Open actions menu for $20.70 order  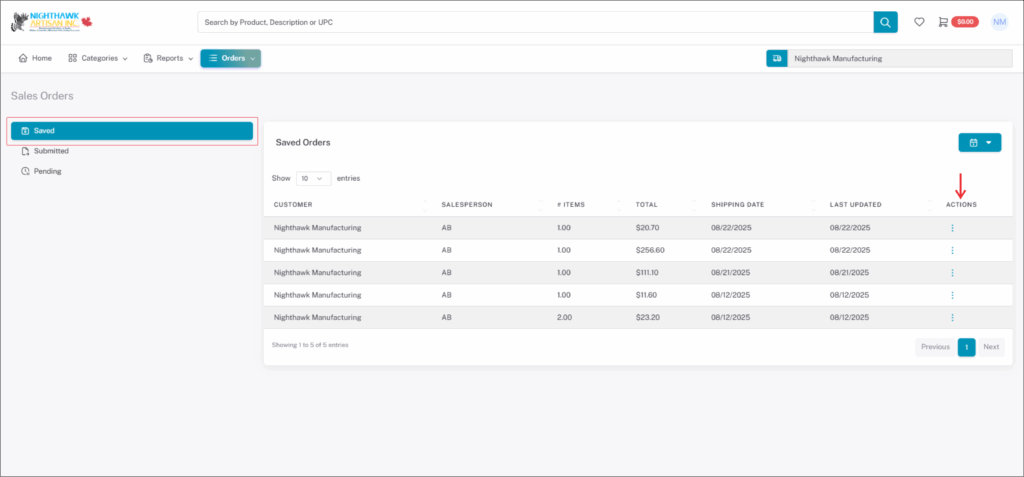coord(952,228)
